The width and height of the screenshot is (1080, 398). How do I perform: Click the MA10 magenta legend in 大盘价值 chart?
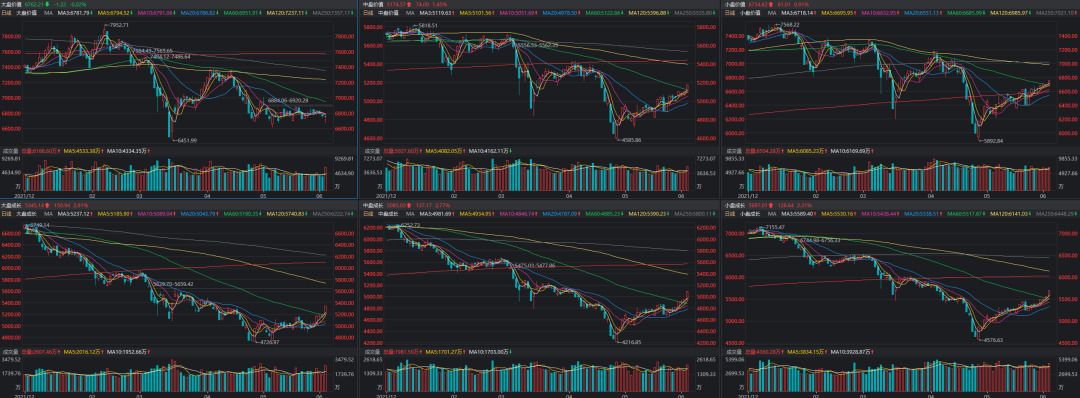coord(157,12)
